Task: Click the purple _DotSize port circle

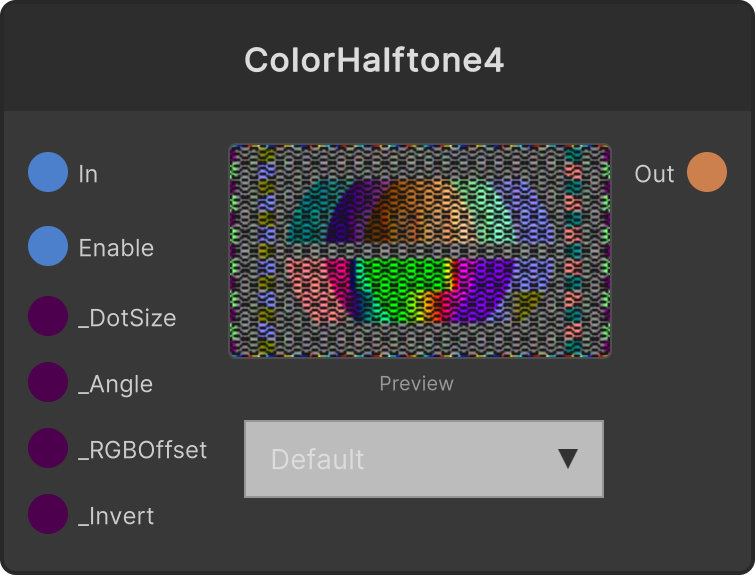Action: [48, 316]
